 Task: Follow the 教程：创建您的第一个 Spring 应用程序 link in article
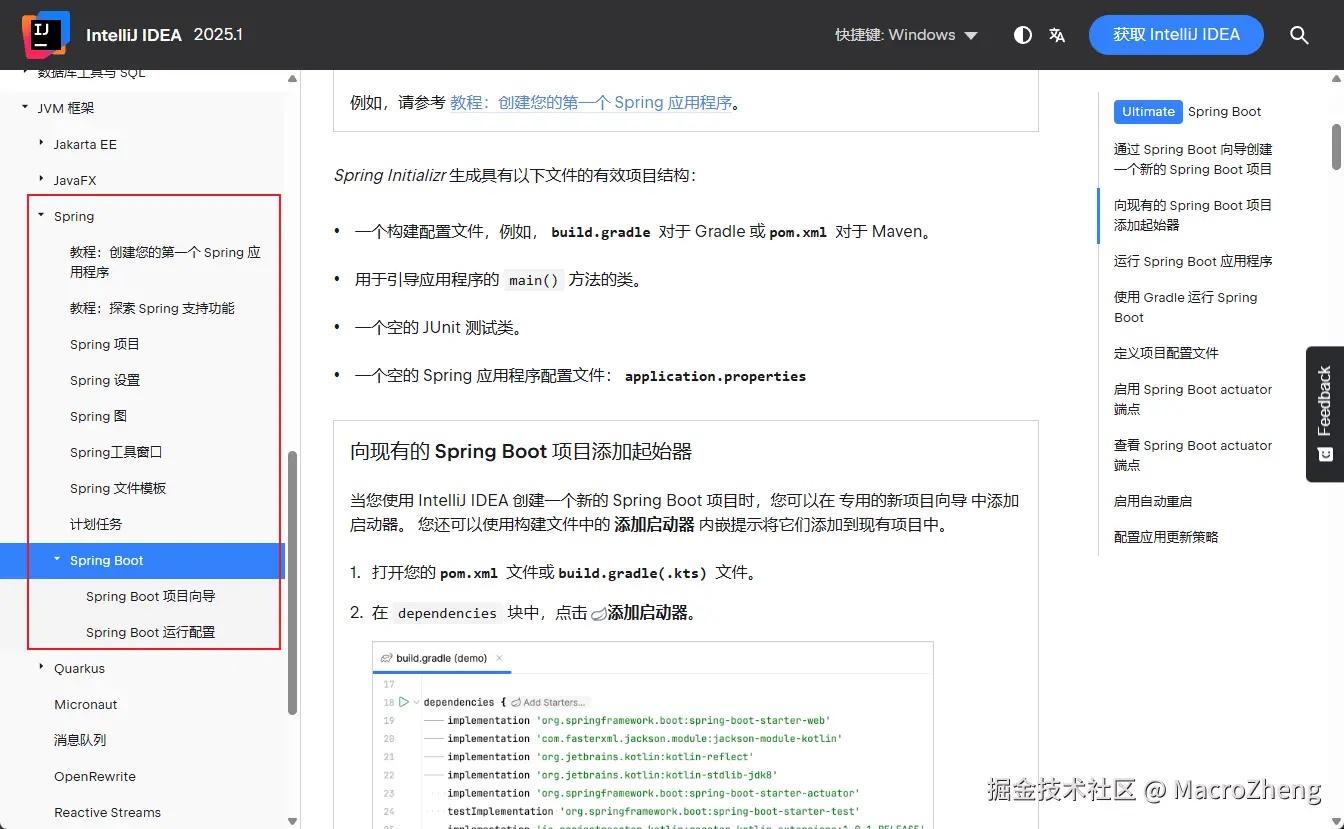coord(591,102)
